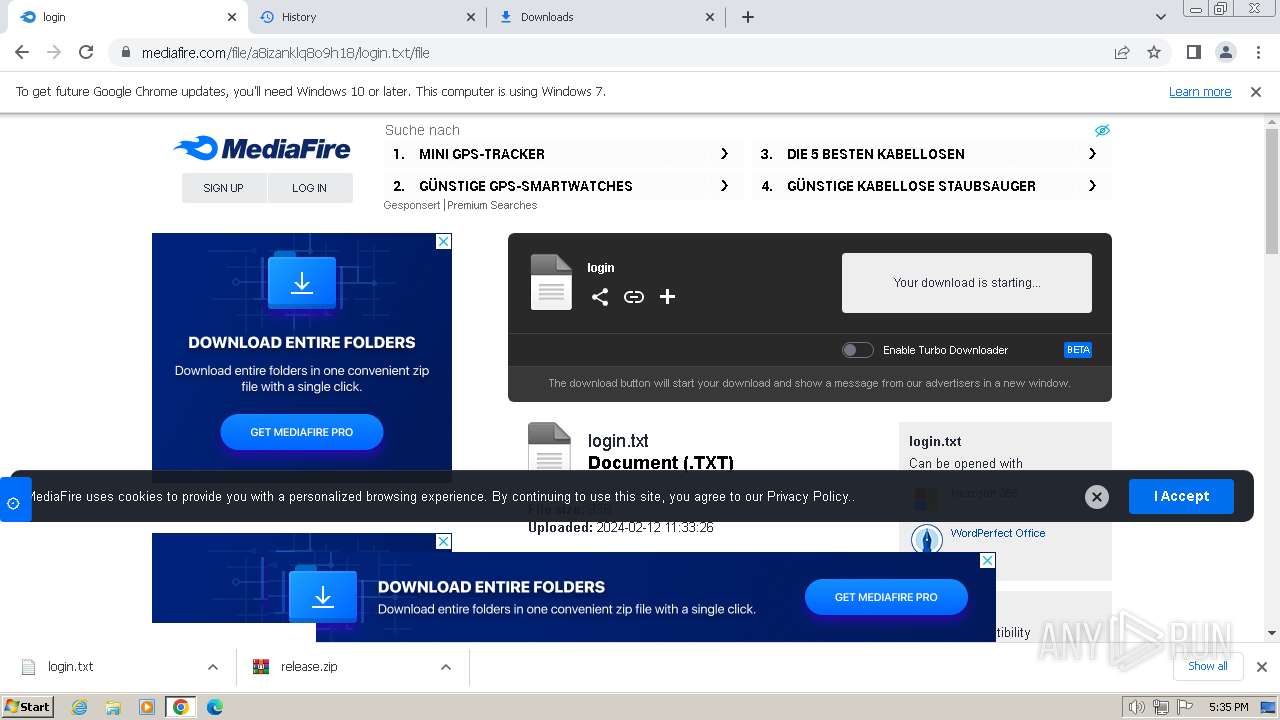Toggle the Chrome side panel icon
This screenshot has height=720, width=1280.
(x=1193, y=52)
